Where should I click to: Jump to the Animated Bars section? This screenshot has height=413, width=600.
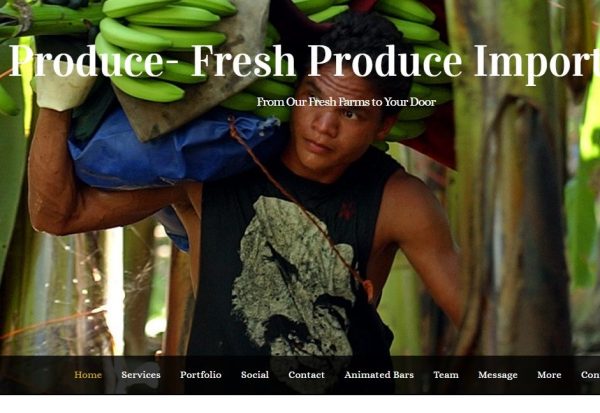pos(379,375)
